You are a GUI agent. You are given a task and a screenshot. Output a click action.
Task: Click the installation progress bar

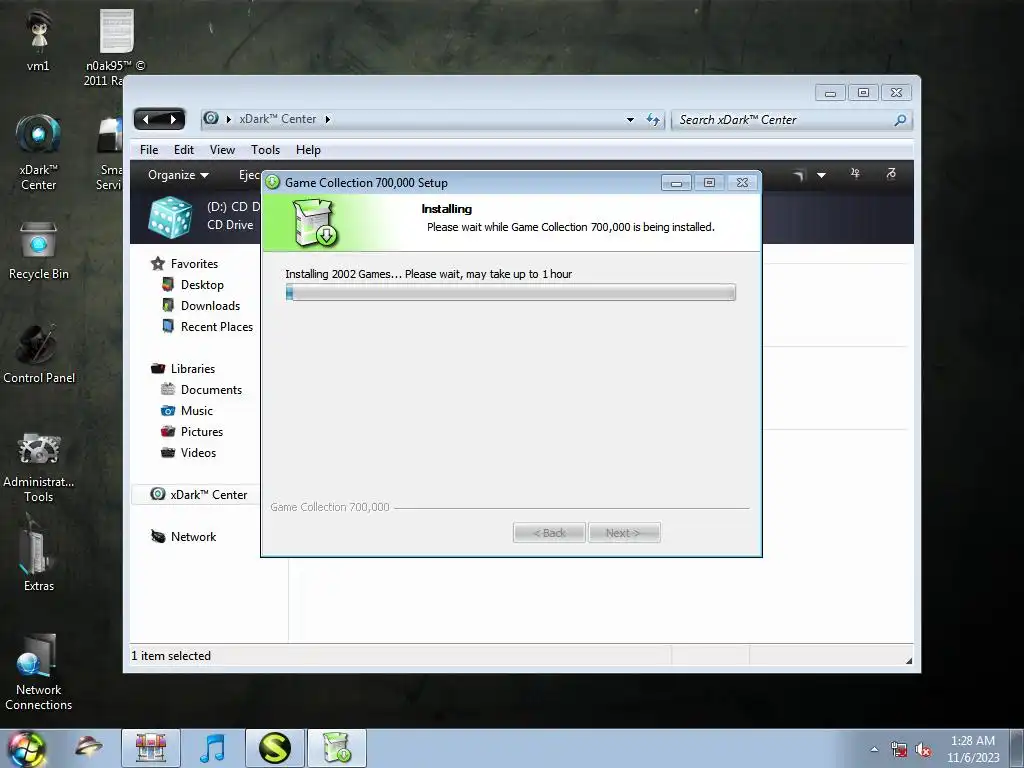(x=511, y=292)
